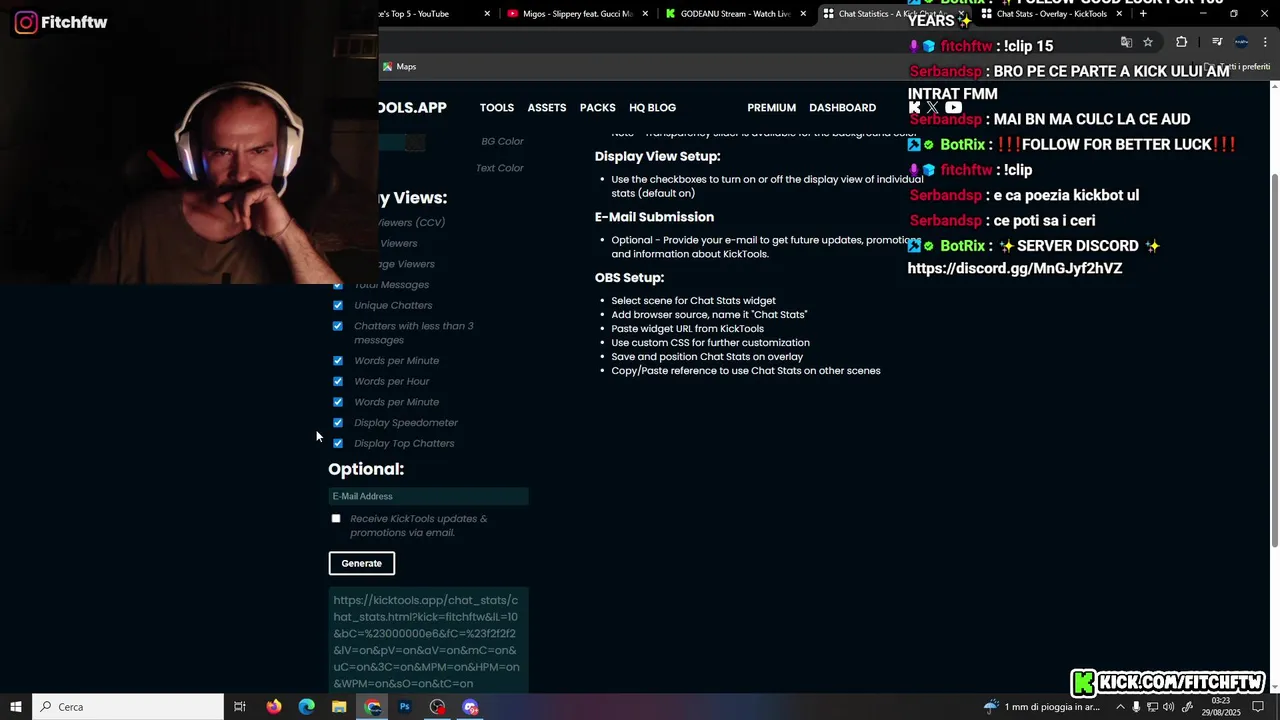Close the GODEANU Stream tab

(x=803, y=14)
